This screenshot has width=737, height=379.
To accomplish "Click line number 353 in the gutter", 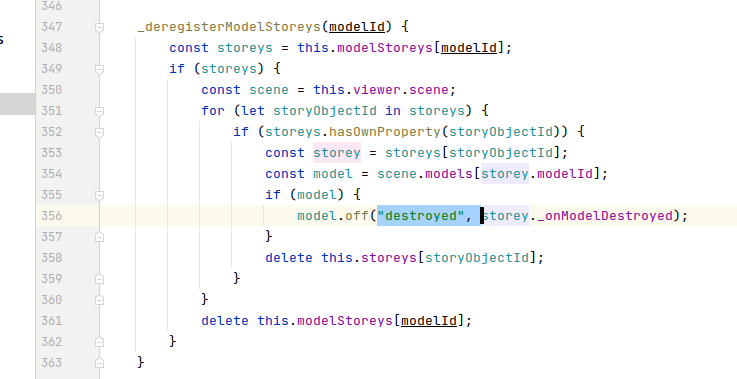I will 51,153.
